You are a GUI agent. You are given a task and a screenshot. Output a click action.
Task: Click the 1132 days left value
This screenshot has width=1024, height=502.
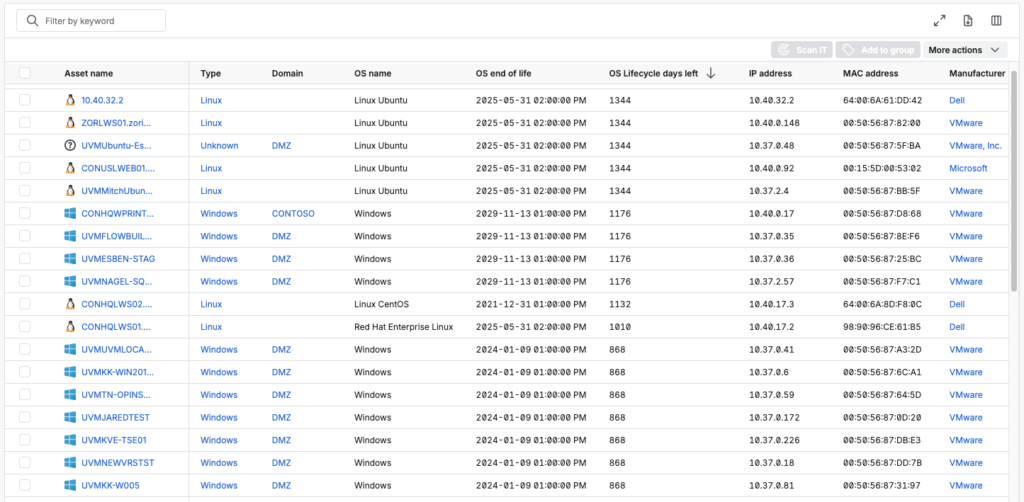618,304
